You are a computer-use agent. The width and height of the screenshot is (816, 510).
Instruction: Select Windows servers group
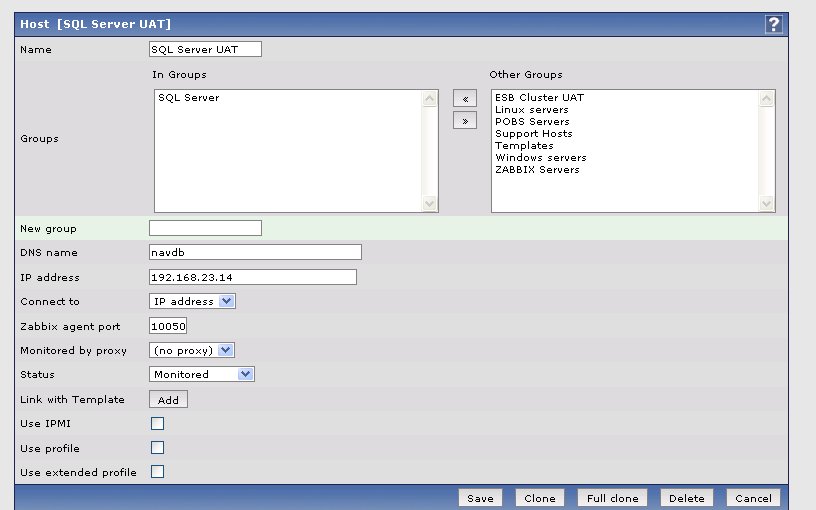pyautogui.click(x=541, y=158)
